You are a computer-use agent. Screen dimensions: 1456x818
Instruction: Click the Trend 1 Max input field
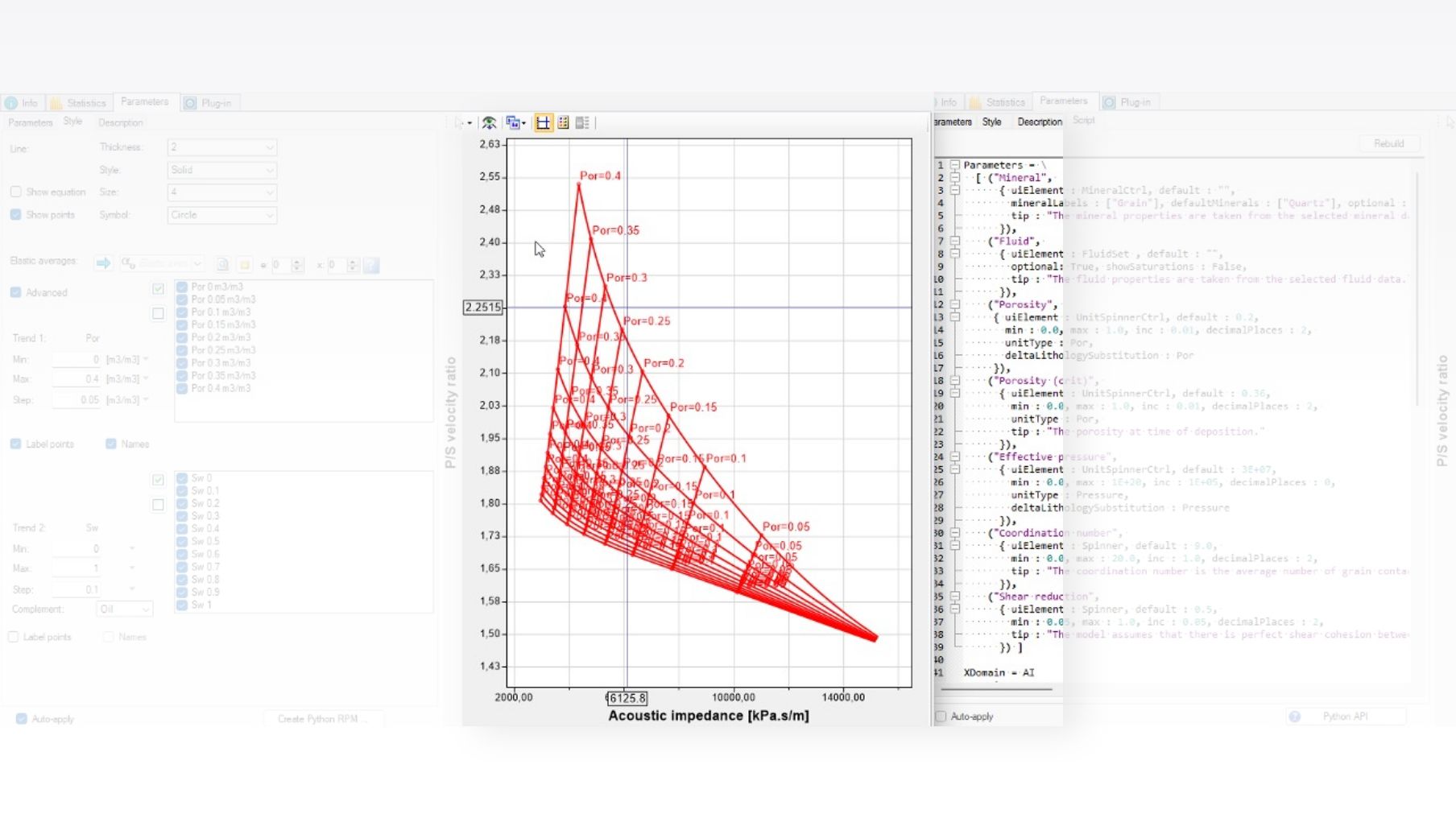[x=77, y=379]
